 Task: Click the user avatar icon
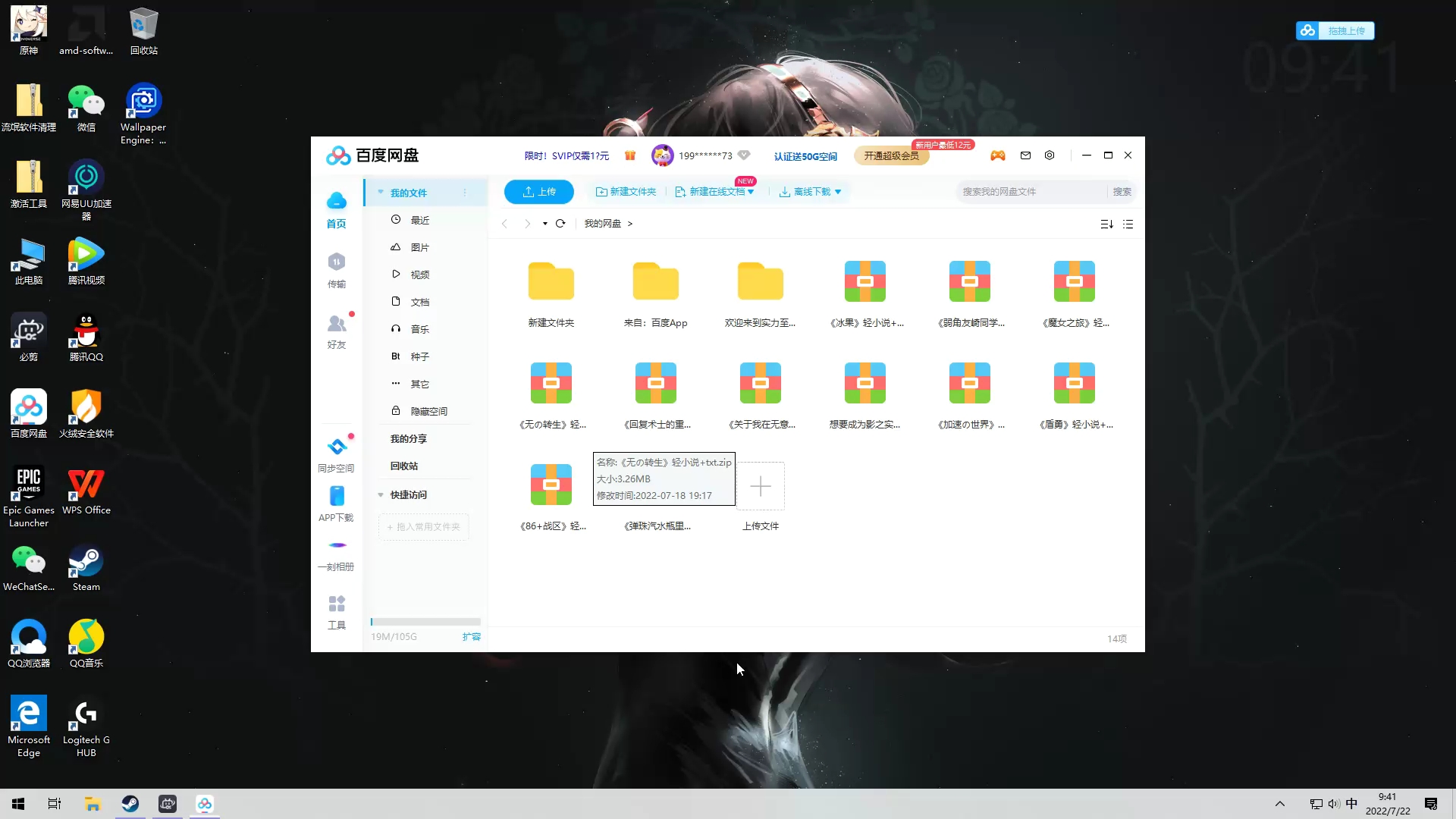point(662,155)
